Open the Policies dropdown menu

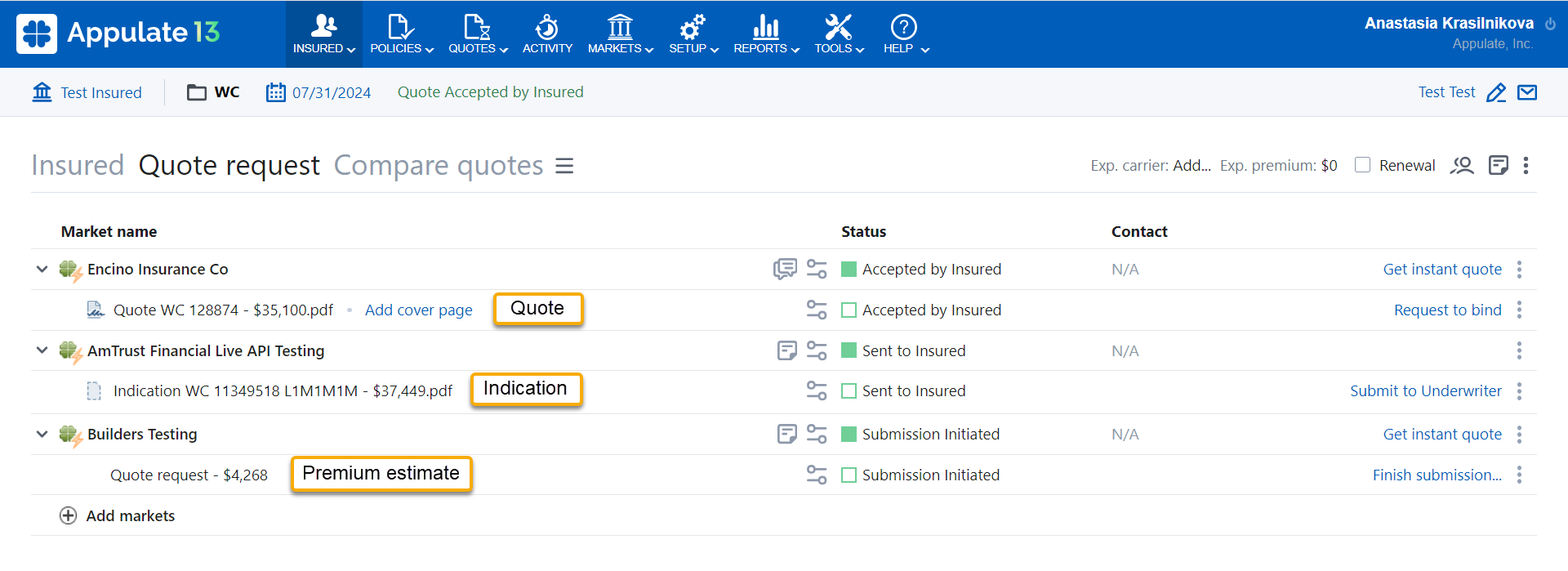tap(401, 34)
